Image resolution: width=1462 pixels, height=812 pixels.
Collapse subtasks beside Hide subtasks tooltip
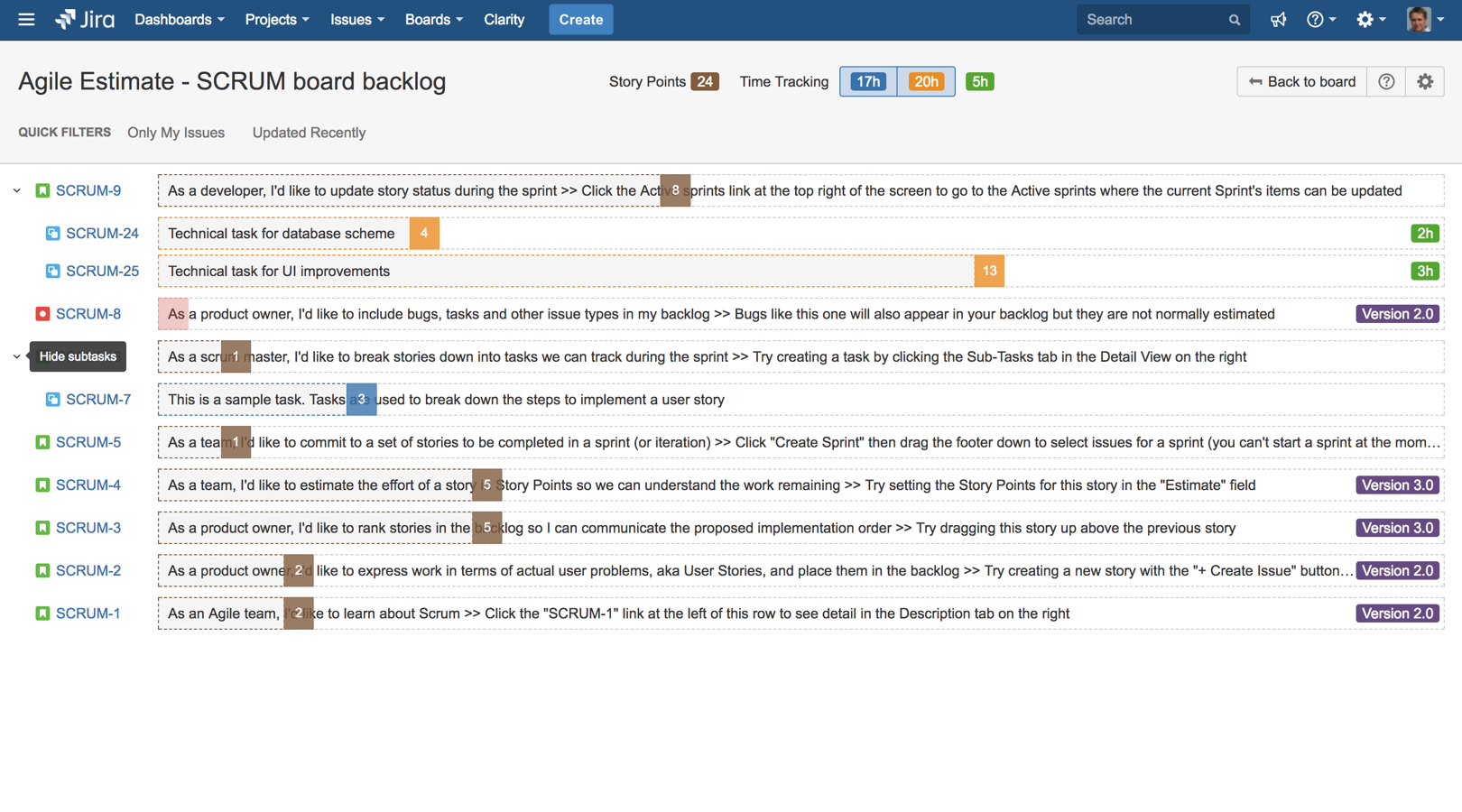point(17,356)
